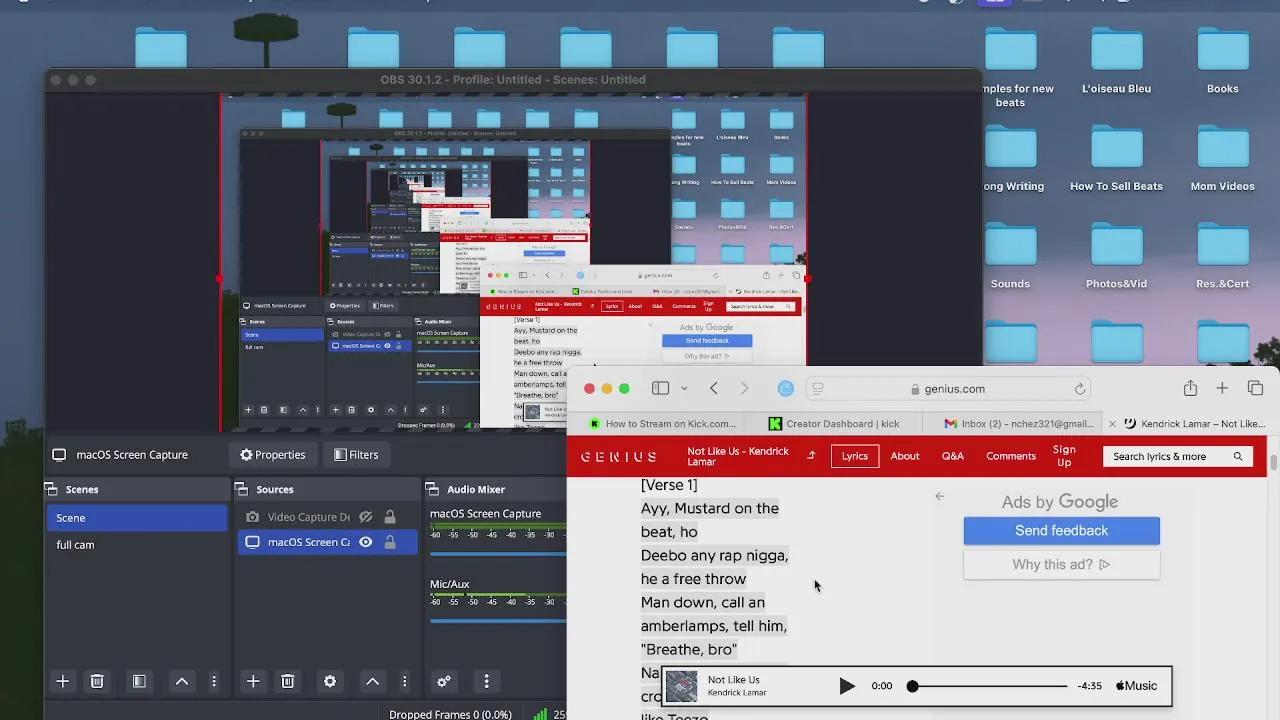1280x720 pixels.
Task: Open the Q&A section on Genius
Action: (x=953, y=456)
